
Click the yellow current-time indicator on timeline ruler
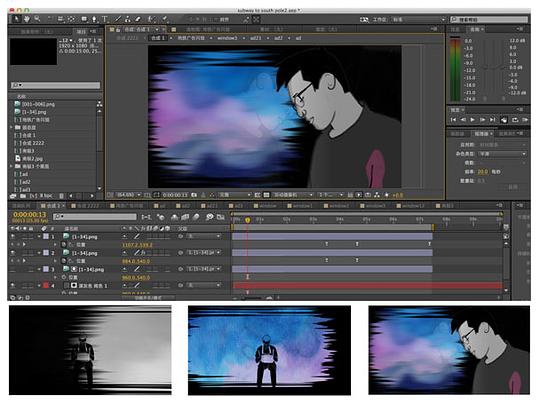pyautogui.click(x=247, y=219)
